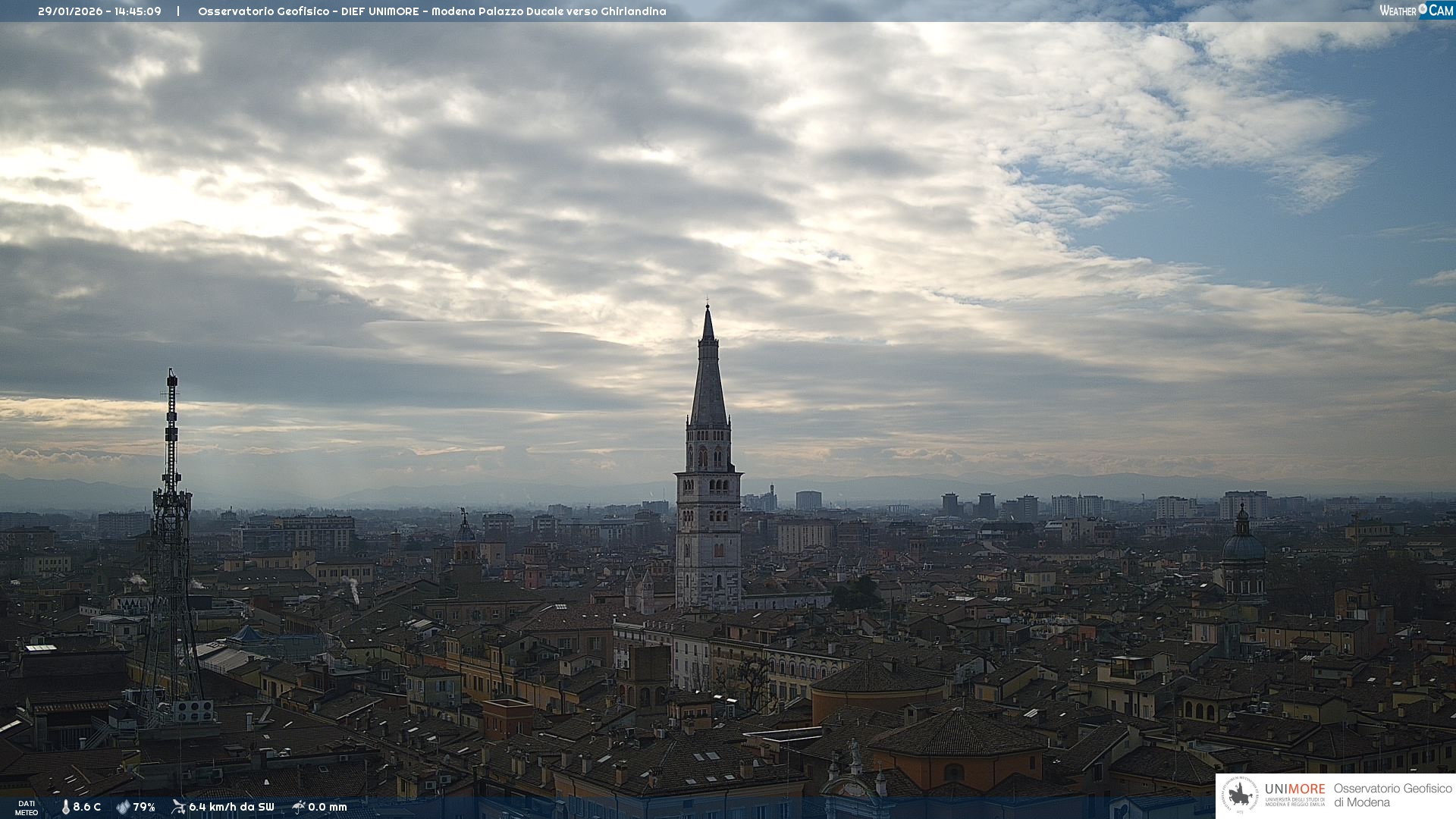Click the 79% humidity value
The height and width of the screenshot is (819, 1456).
144,807
